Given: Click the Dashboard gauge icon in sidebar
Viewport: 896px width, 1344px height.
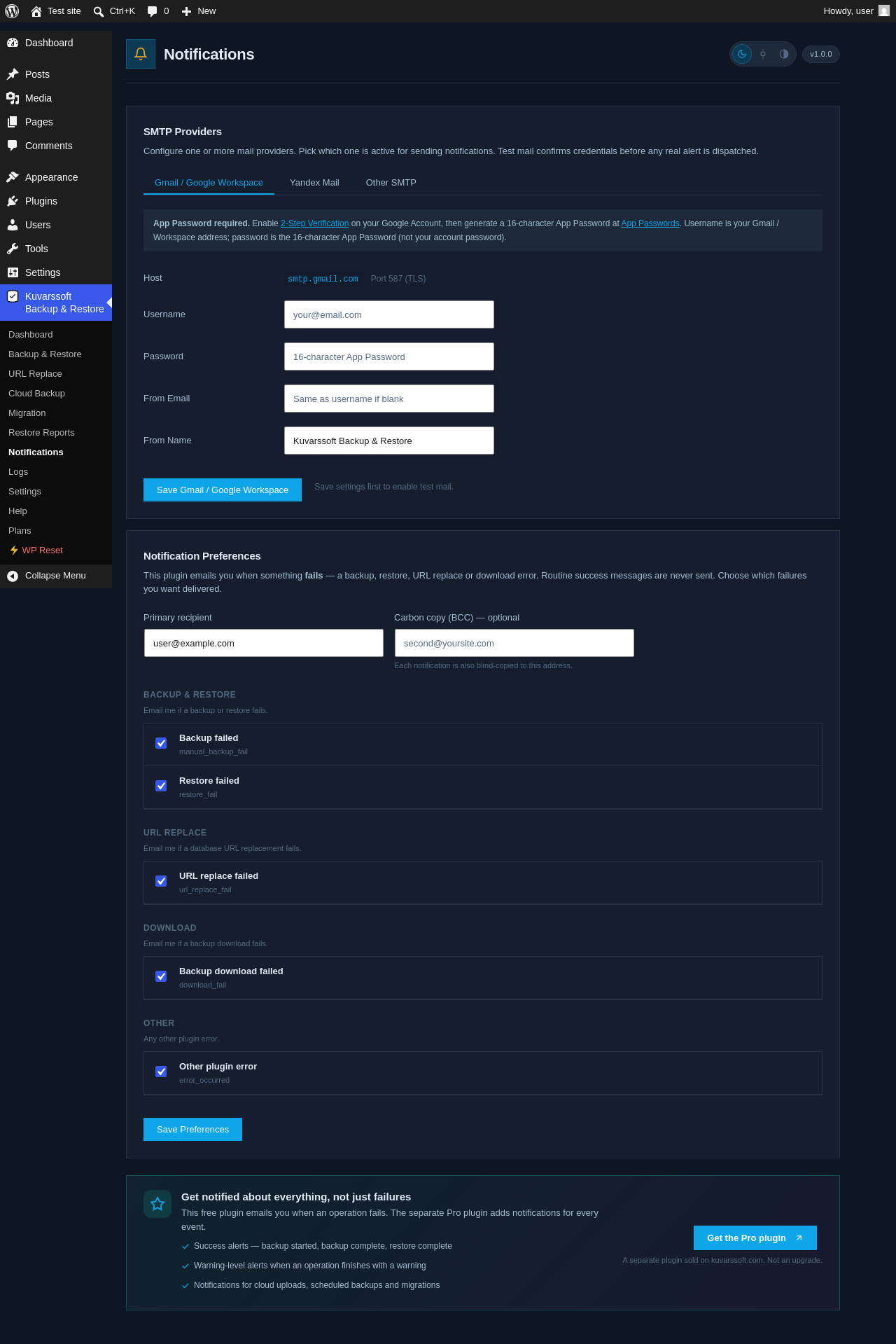Looking at the screenshot, I should click(x=13, y=43).
